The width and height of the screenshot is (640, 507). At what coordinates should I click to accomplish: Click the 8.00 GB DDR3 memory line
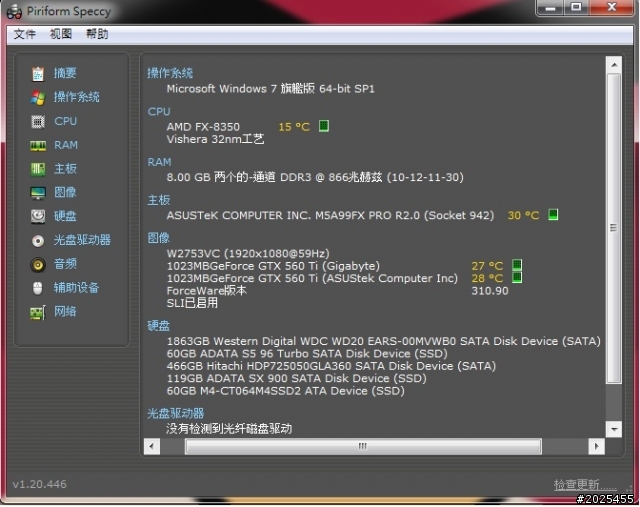coord(315,177)
